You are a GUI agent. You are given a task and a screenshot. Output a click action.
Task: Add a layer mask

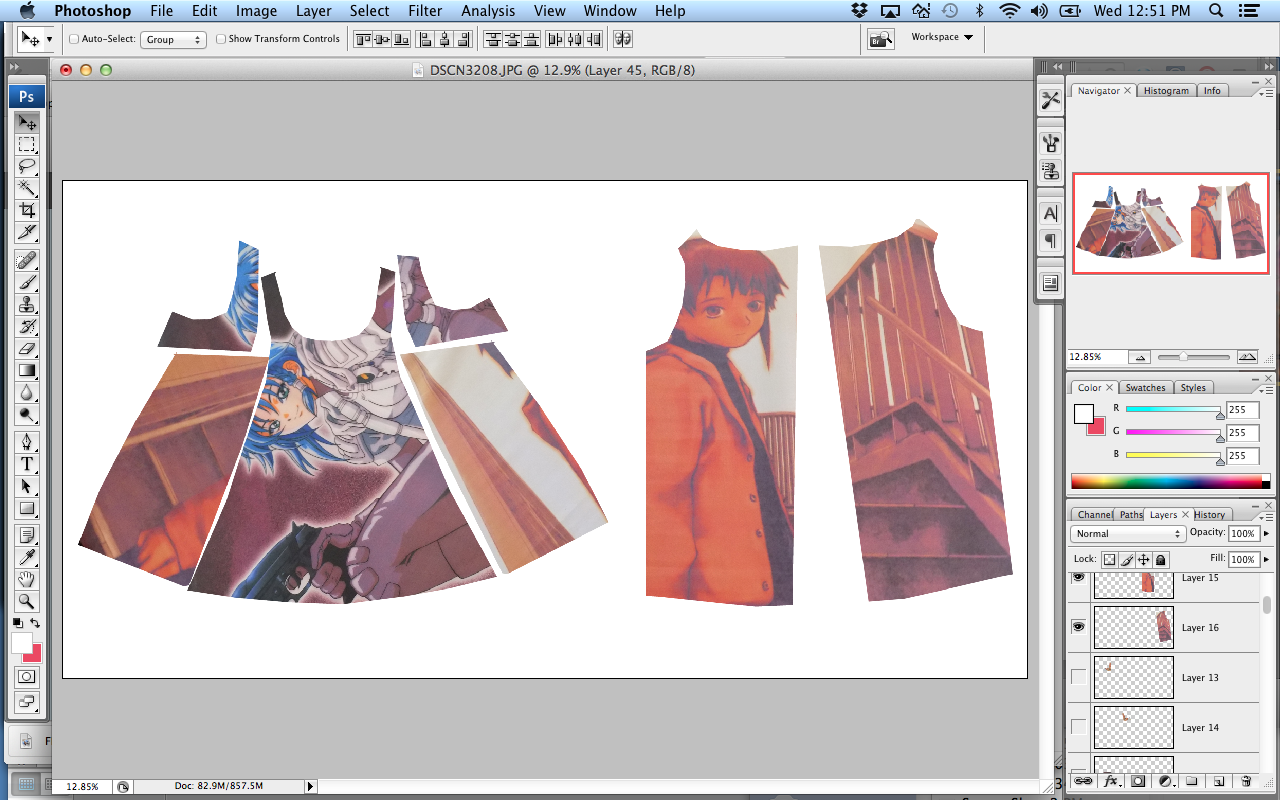click(1138, 780)
